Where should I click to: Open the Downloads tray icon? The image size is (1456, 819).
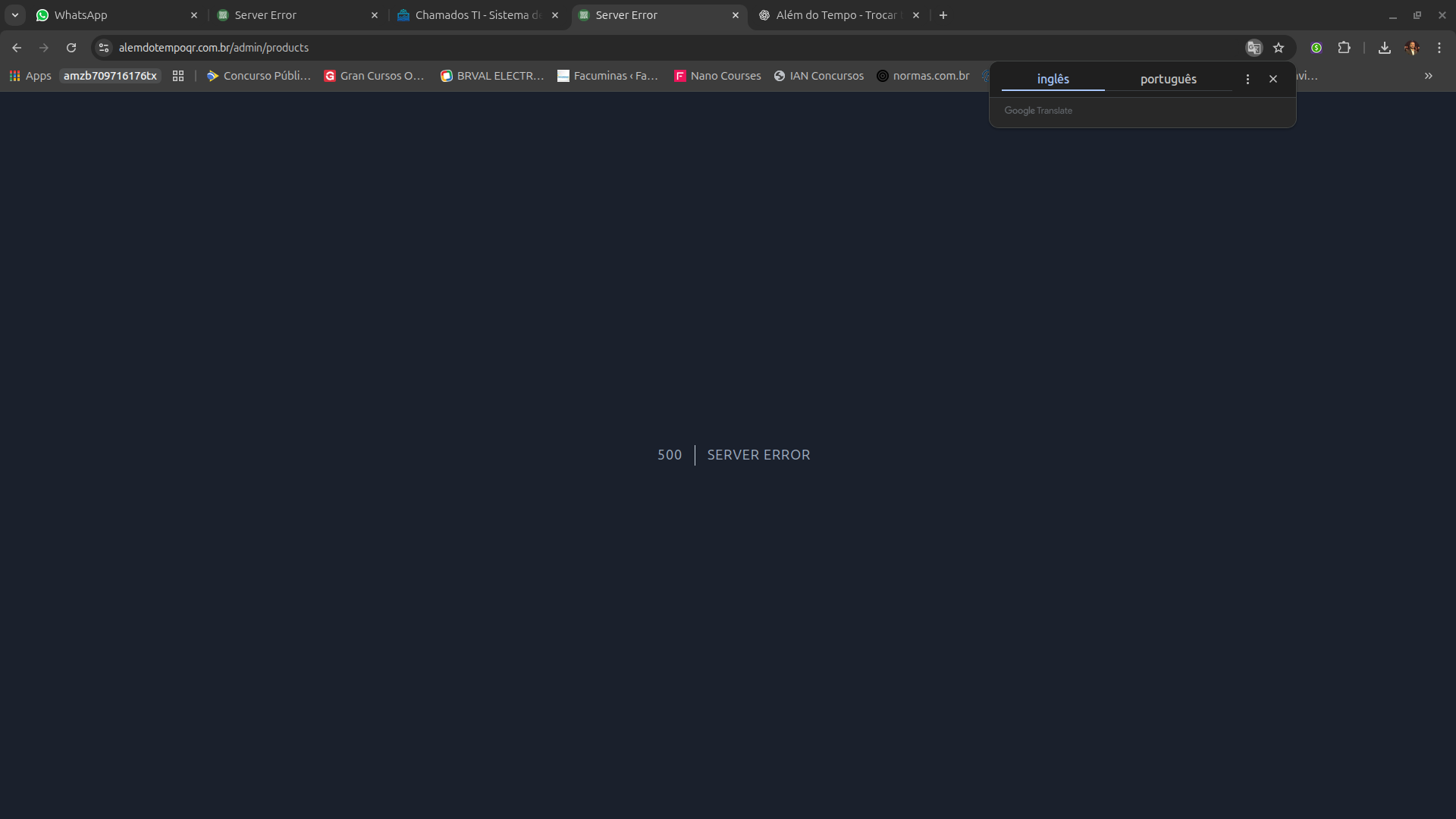click(1384, 48)
